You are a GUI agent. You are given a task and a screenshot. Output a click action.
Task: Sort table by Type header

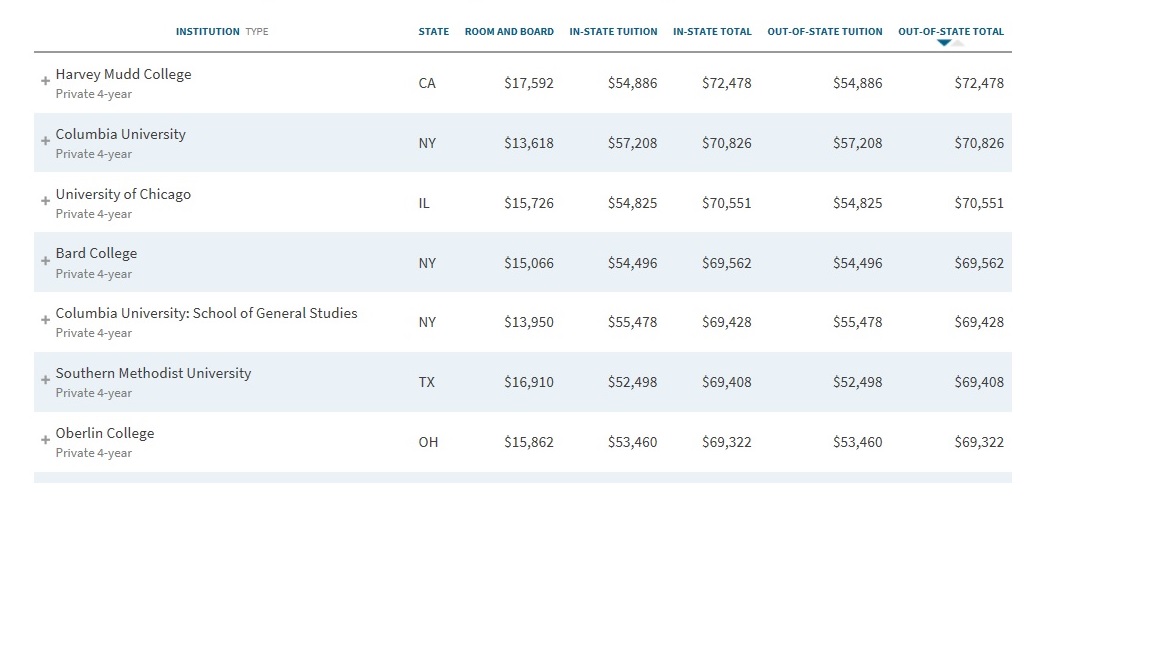click(x=257, y=32)
